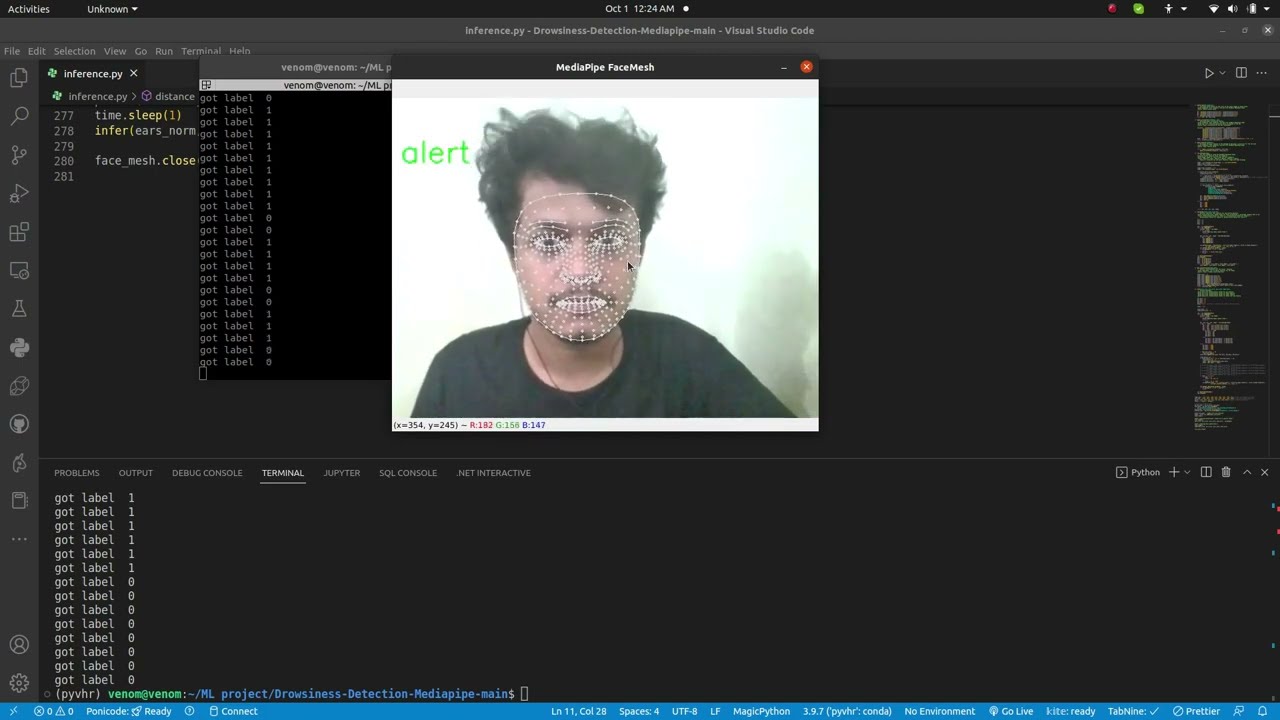Open the Wi-Fi network indicator

click(x=1214, y=9)
